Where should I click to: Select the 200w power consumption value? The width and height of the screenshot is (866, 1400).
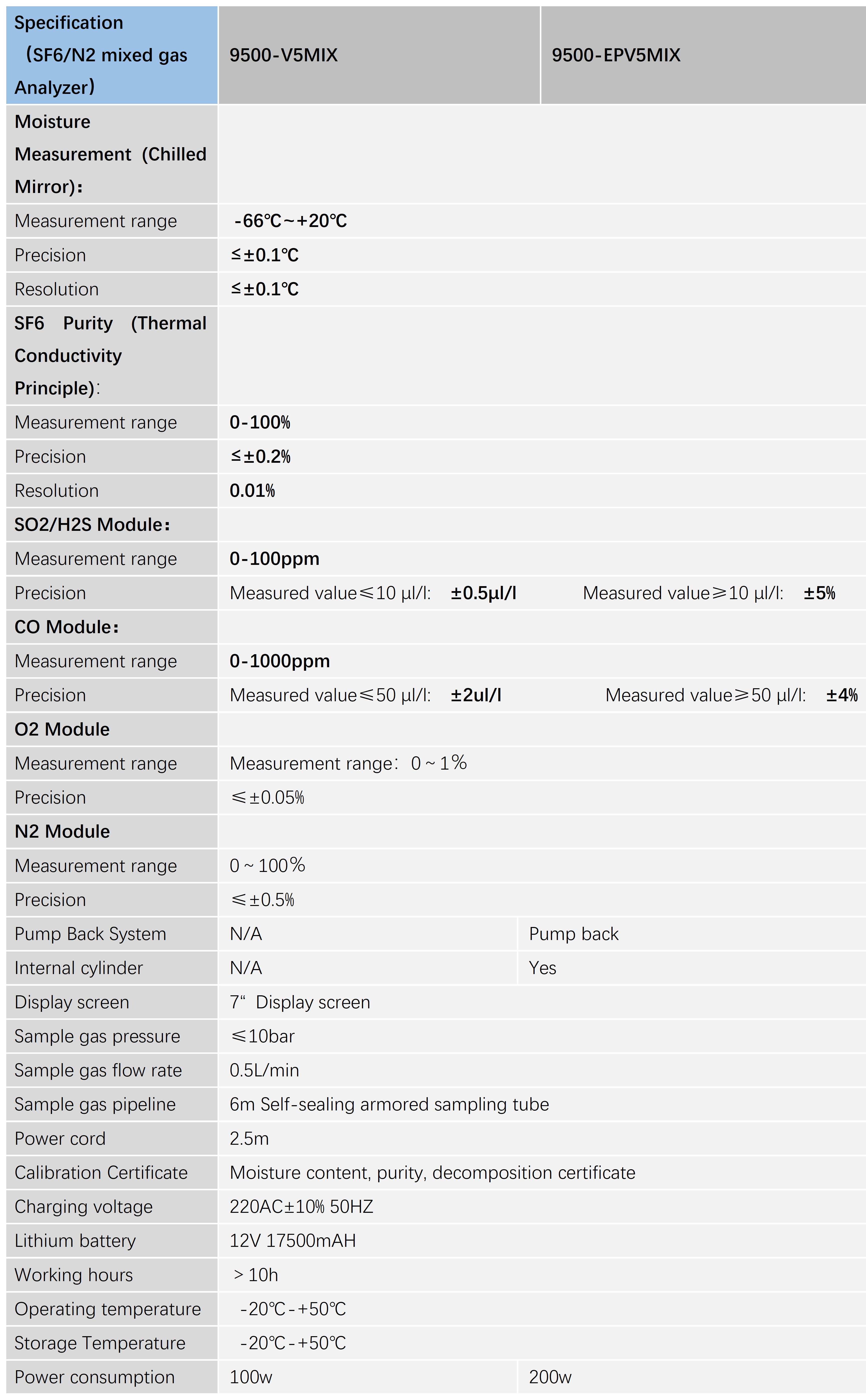(550, 1377)
